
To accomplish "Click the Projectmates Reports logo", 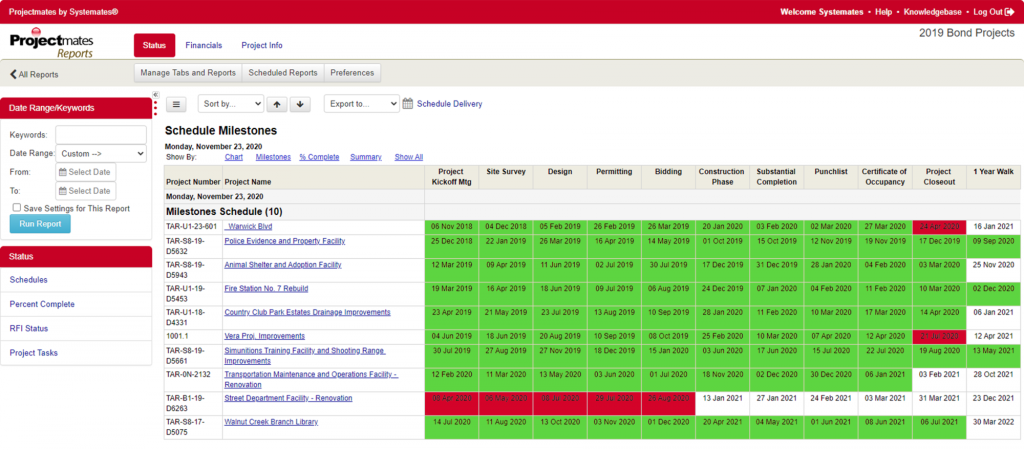I will coord(52,45).
